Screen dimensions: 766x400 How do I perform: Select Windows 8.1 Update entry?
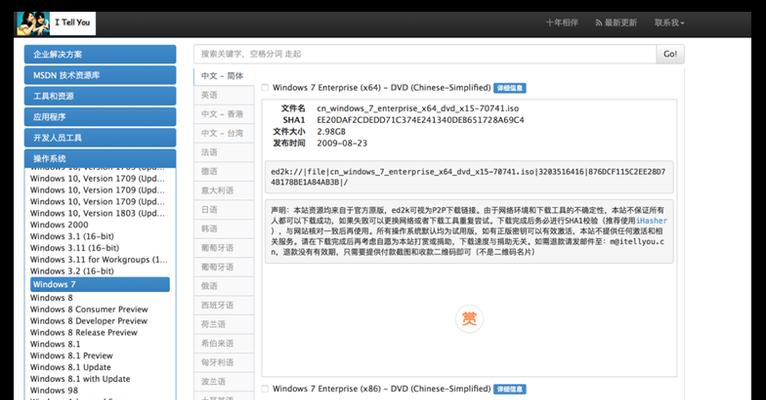[x=70, y=367]
